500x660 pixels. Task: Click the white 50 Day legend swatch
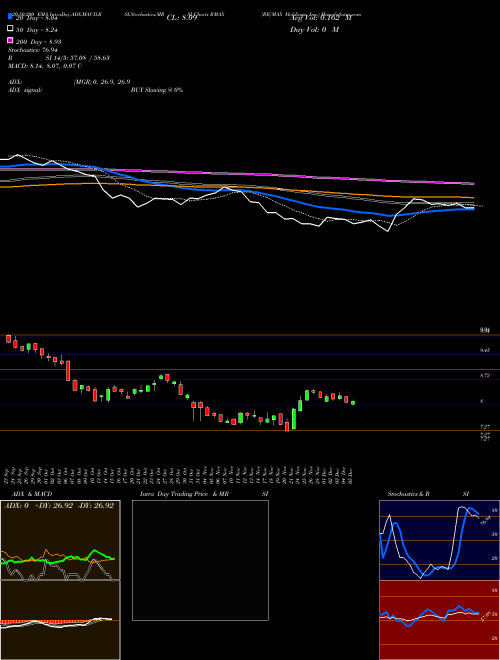coord(10,29)
